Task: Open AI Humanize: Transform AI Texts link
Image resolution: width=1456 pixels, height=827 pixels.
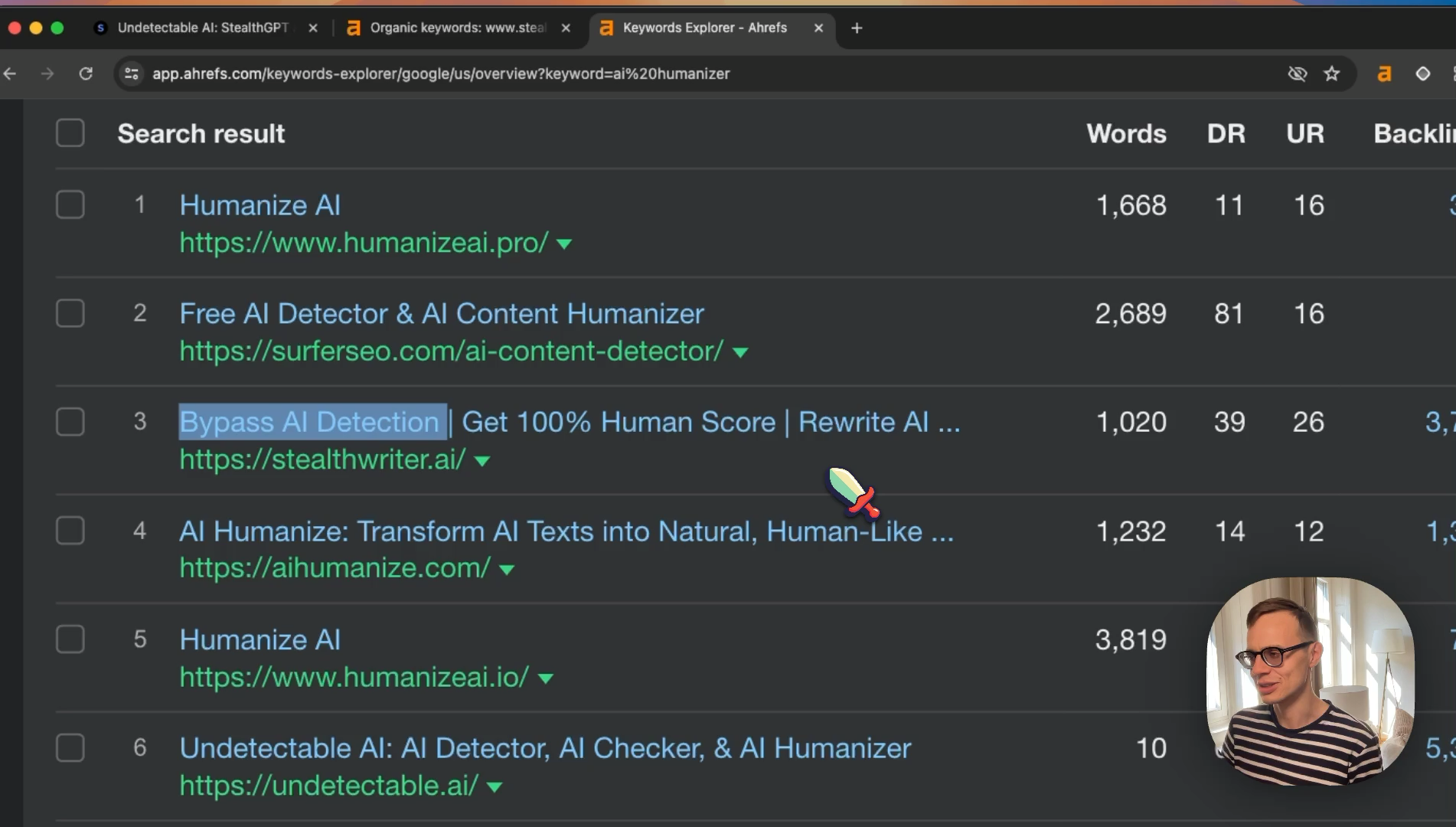Action: click(566, 531)
